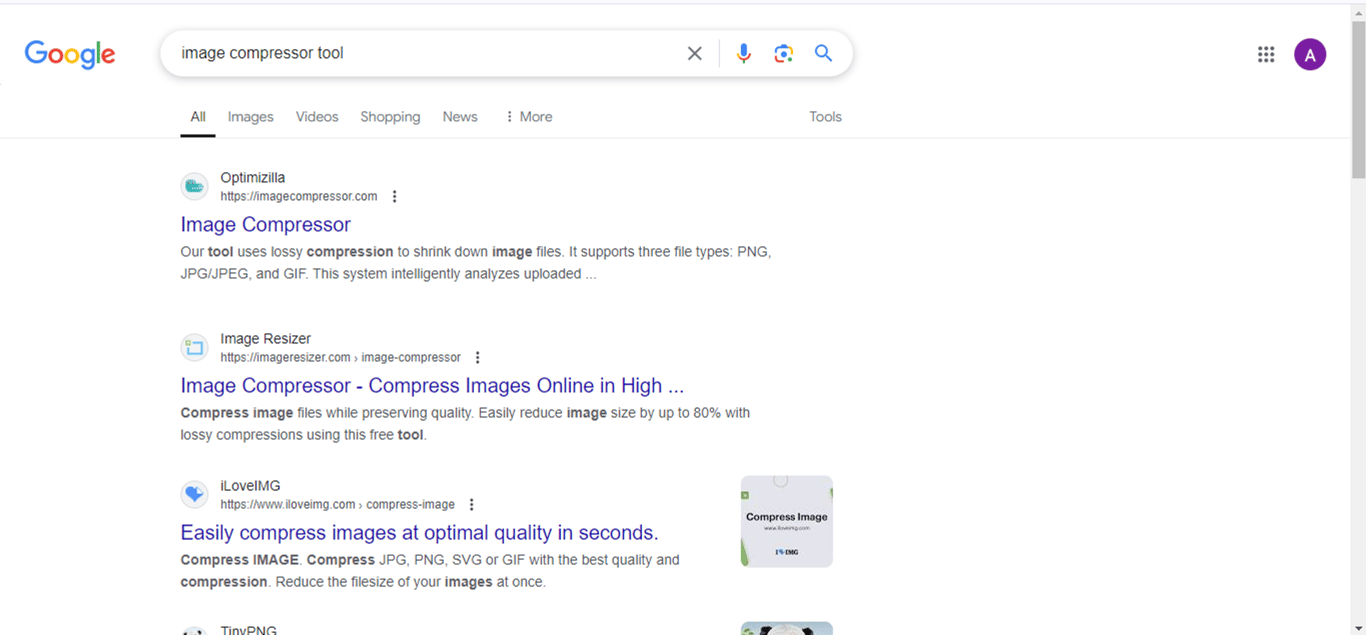Expand the More search categories menu
Viewport: 1366px width, 635px height.
pyautogui.click(x=528, y=117)
